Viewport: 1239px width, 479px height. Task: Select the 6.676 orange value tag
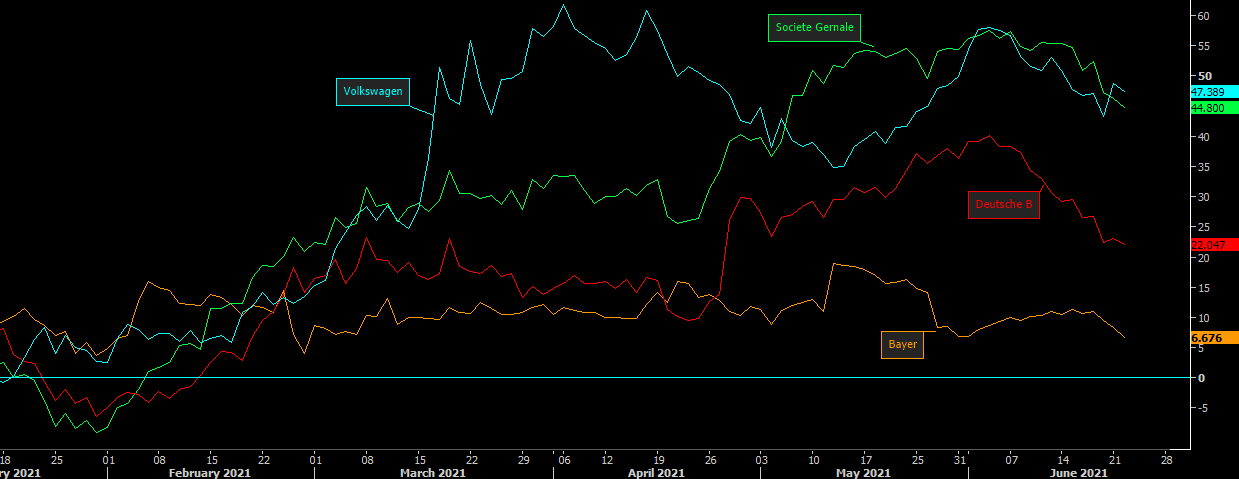[x=1214, y=338]
